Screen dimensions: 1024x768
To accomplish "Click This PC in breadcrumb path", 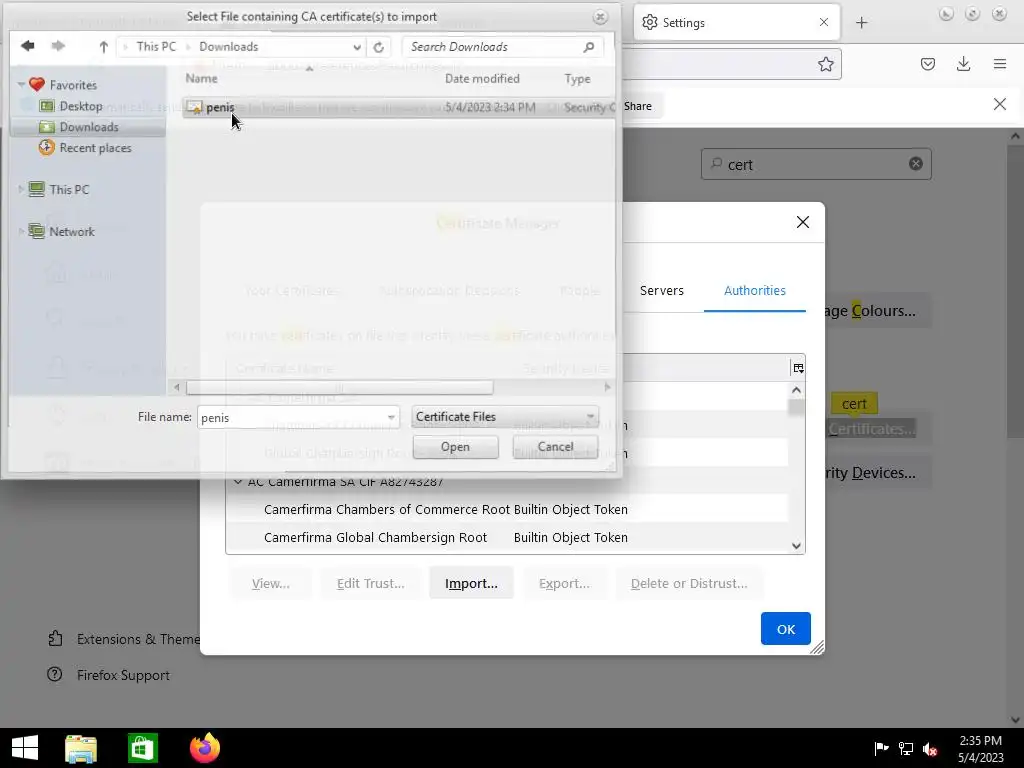I will click(156, 46).
